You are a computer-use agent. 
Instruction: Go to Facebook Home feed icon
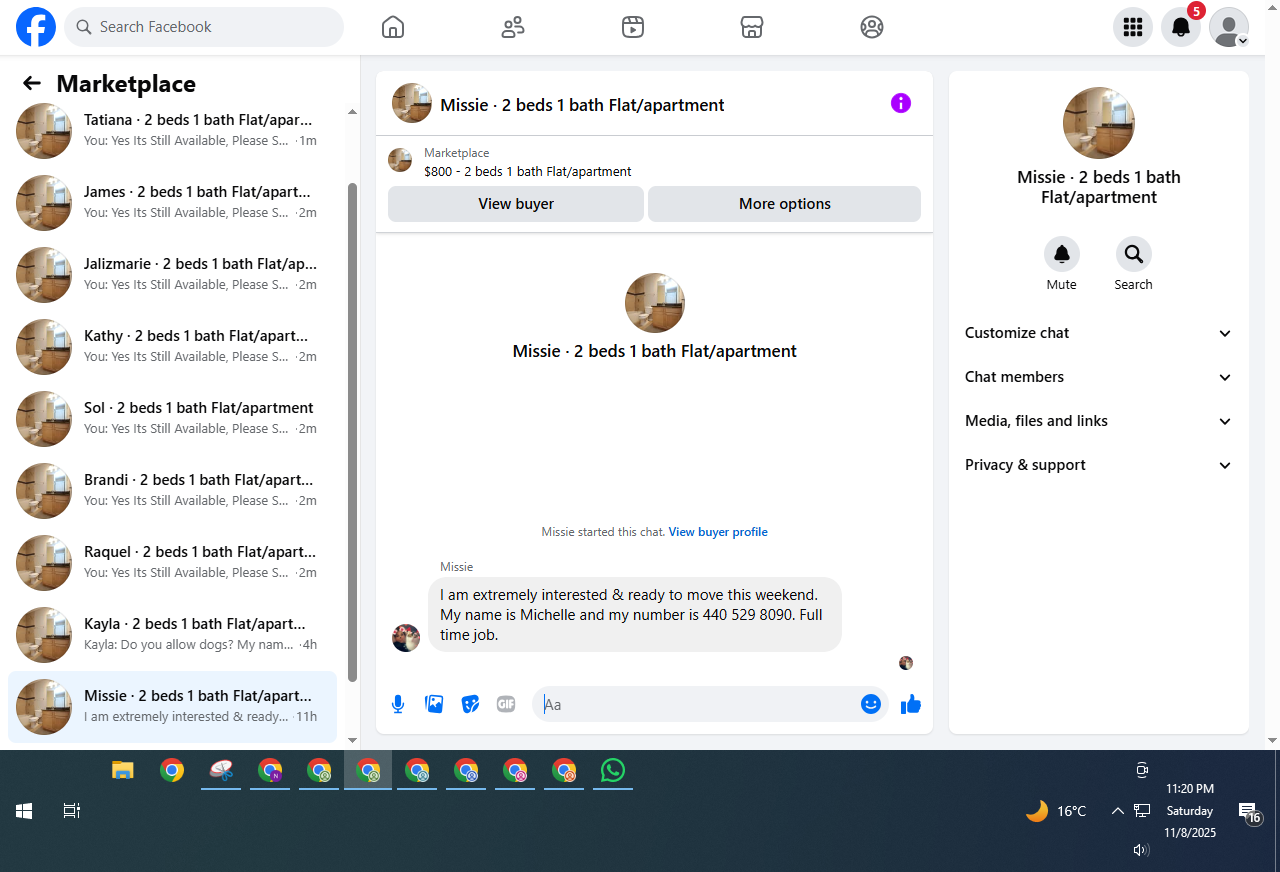[x=393, y=27]
